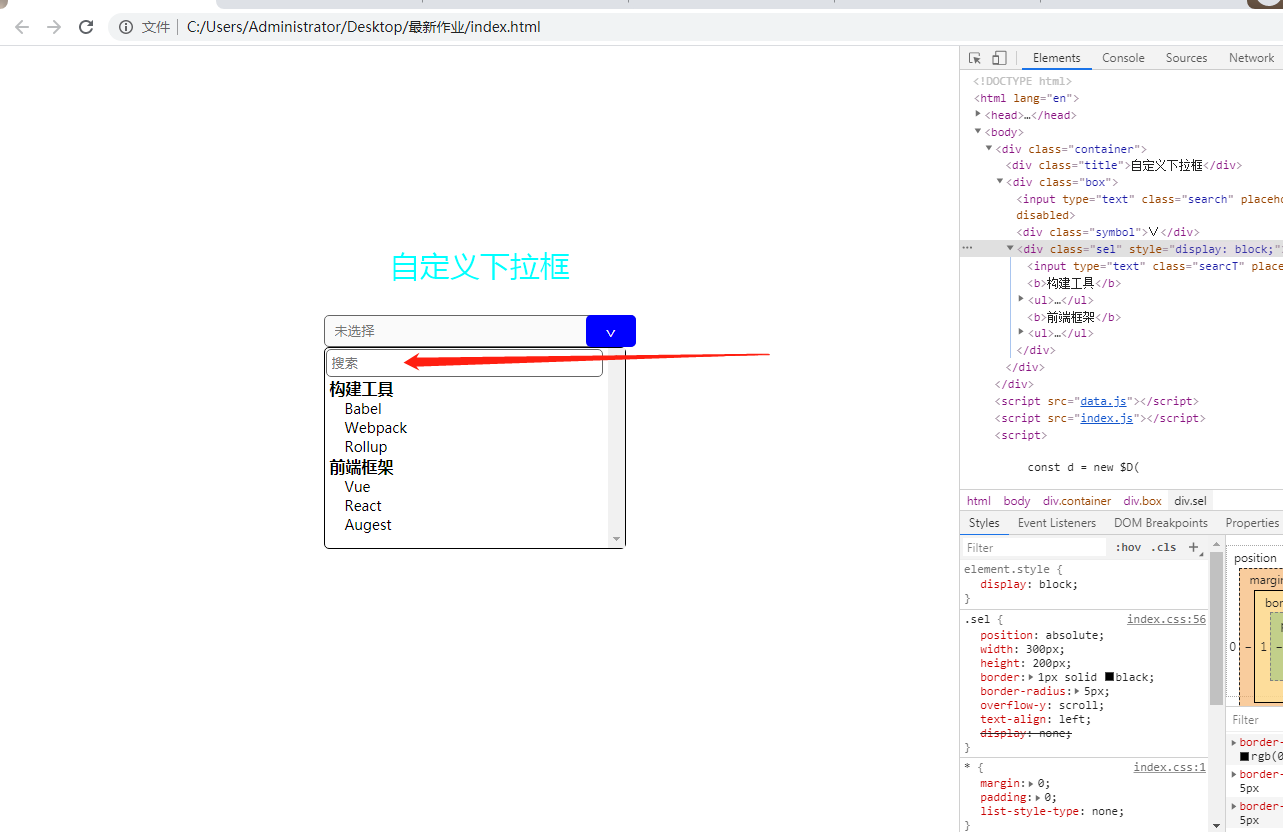Expand the border-radius shorthand triangle in .sel

pos(1079,691)
